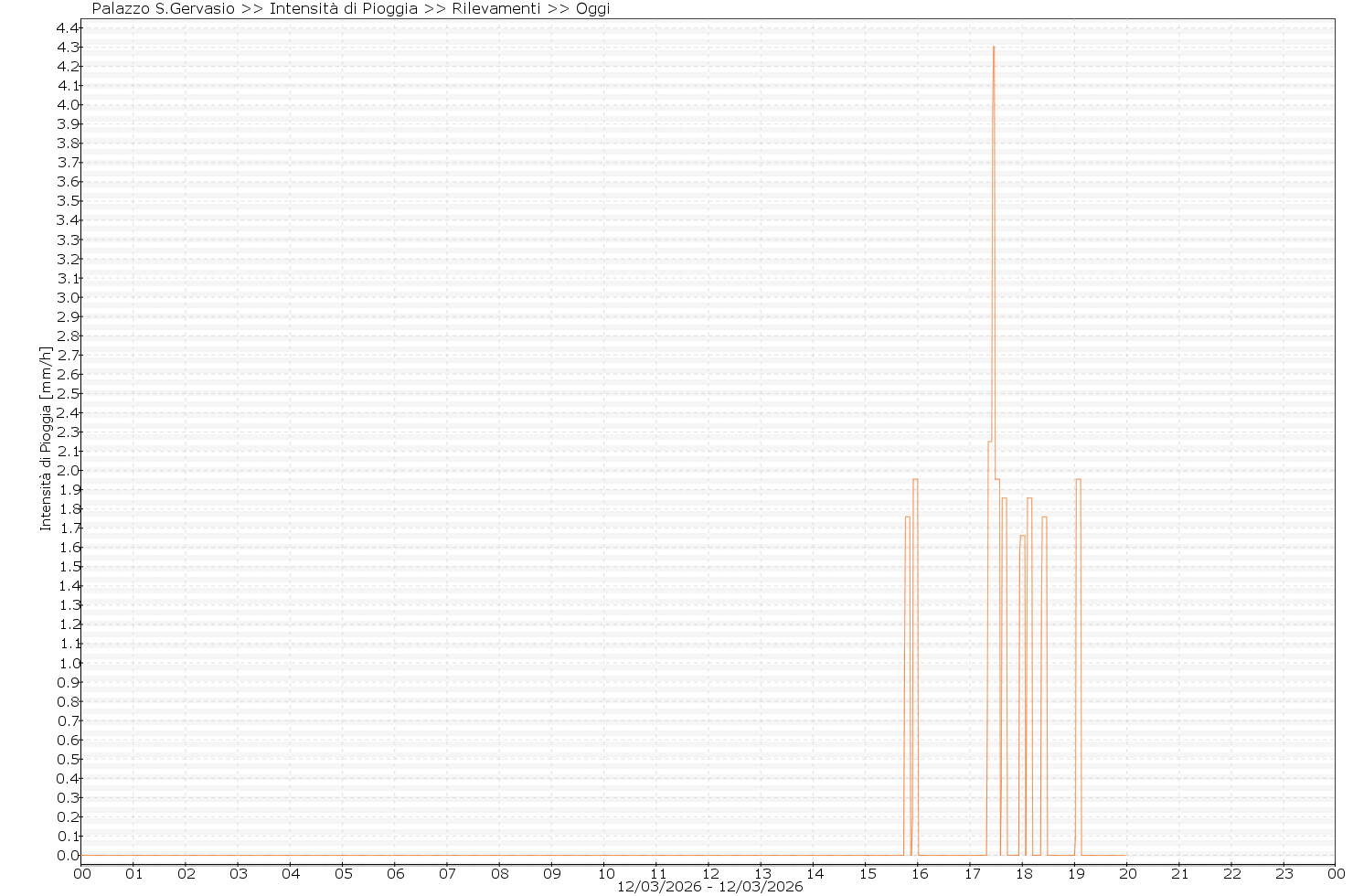Viewport: 1353px width, 896px height.
Task: Click the 2.0 value on the vertical axis
Action: pyautogui.click(x=68, y=470)
